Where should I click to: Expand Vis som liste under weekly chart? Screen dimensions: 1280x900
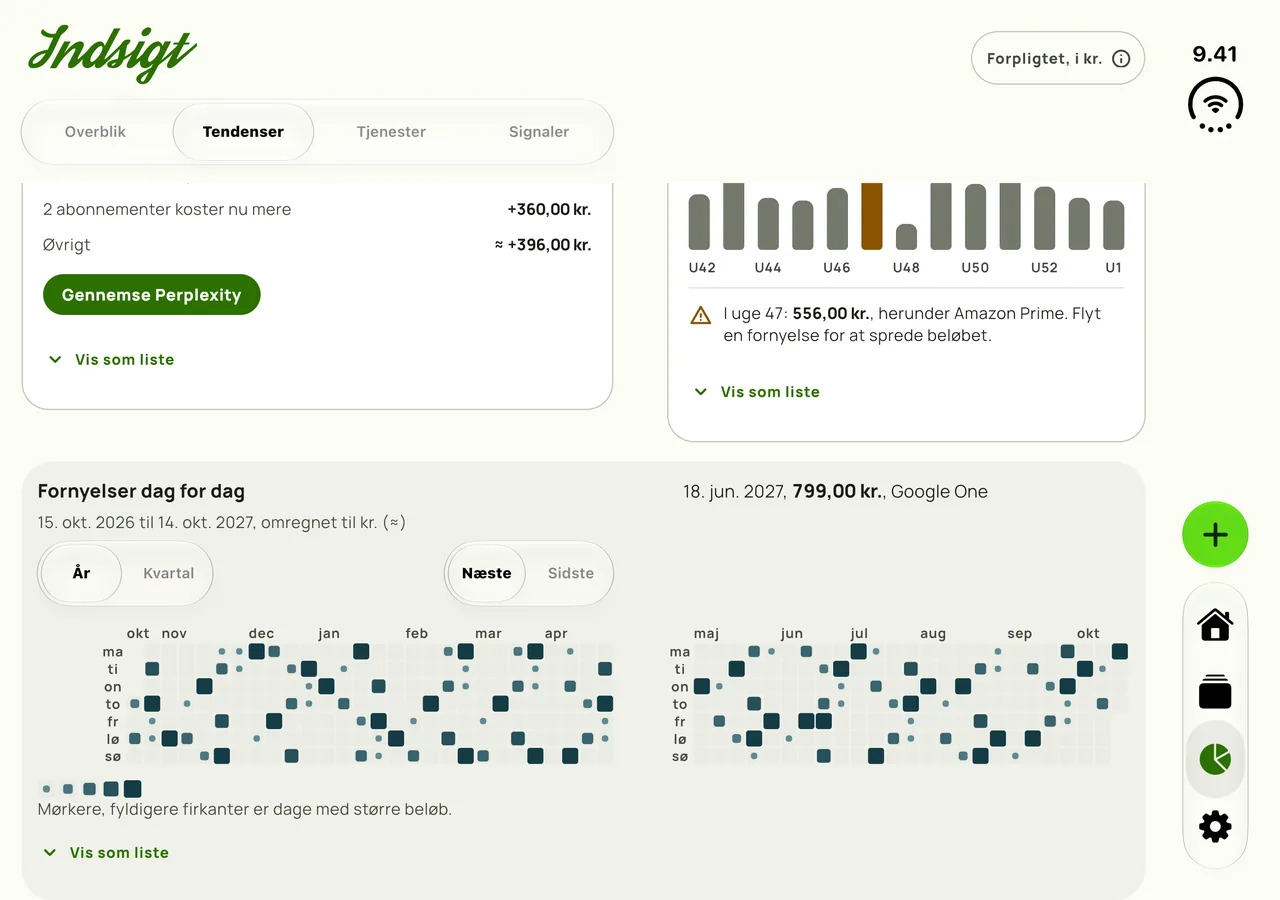(757, 392)
